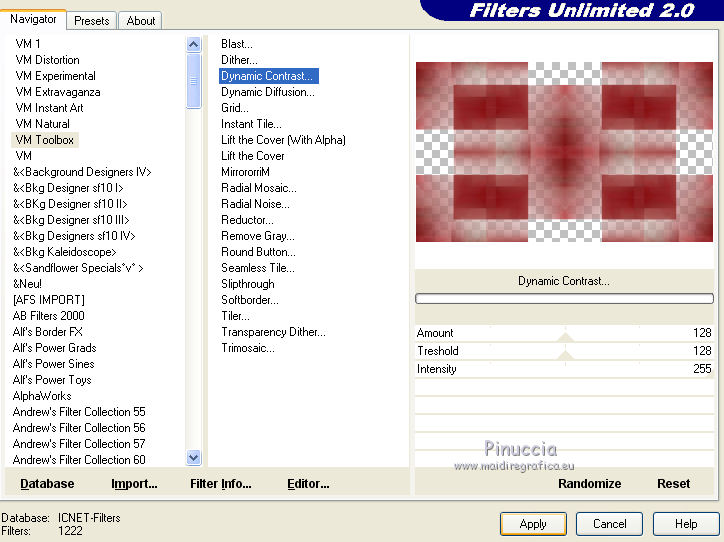Select Alf's Power Toys category
724x542 pixels.
52,380
